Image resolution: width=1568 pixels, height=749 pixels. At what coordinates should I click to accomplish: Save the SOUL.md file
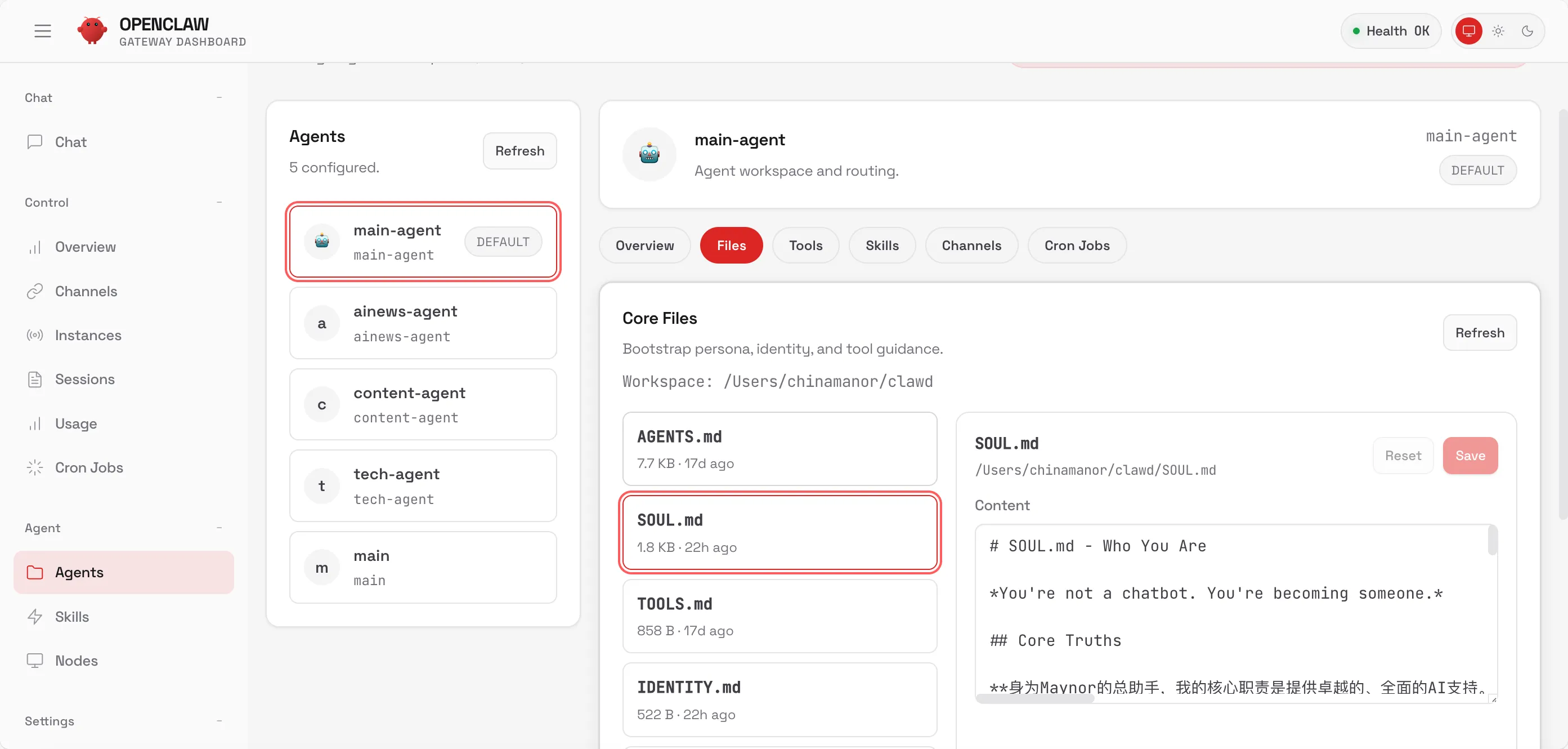point(1470,456)
